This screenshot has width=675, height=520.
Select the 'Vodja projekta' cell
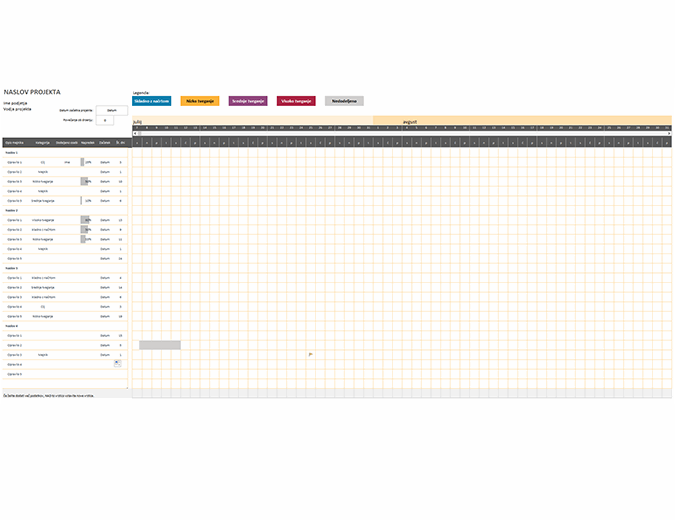16,108
